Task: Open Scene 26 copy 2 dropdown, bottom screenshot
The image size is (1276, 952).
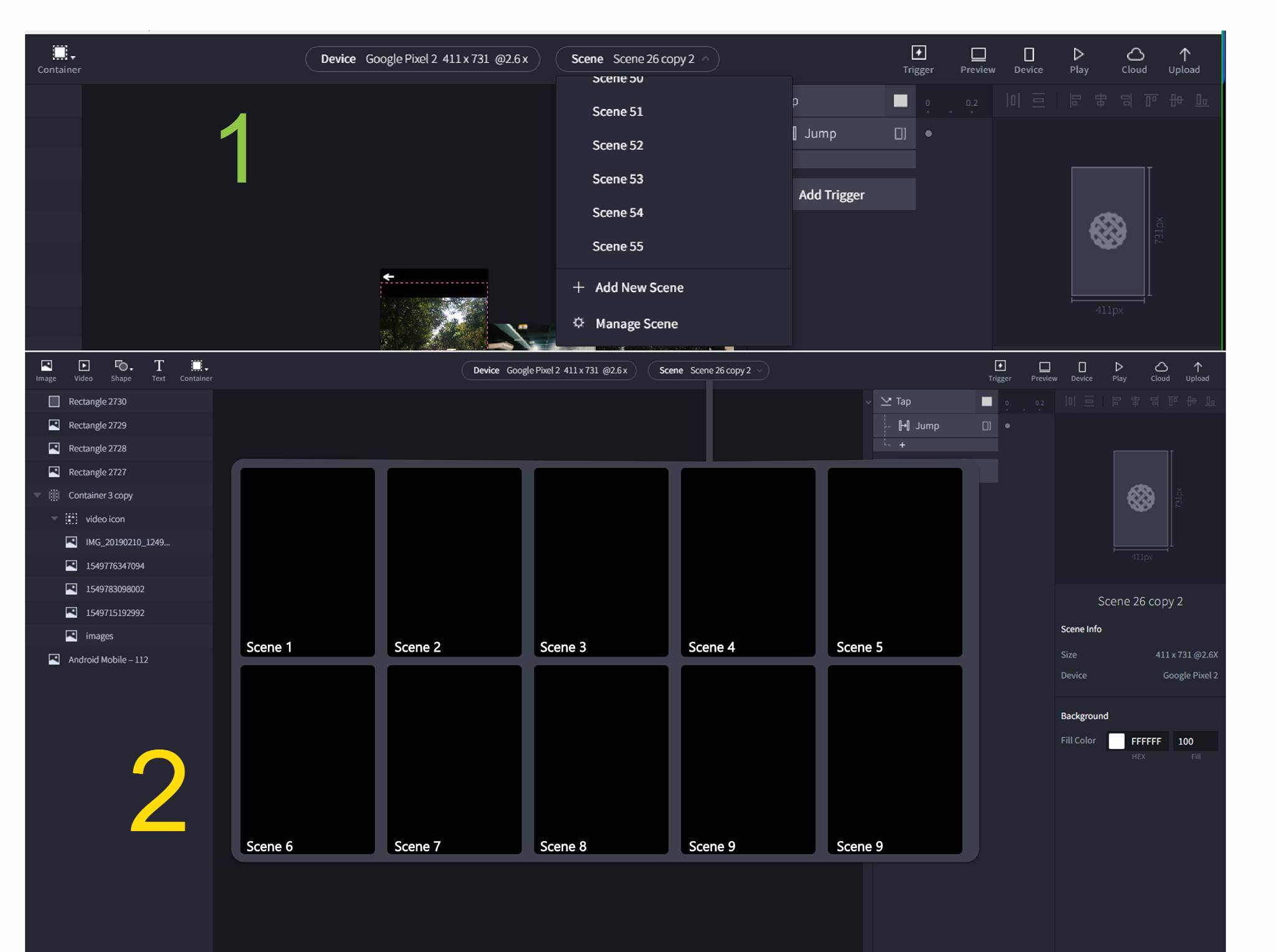Action: [708, 370]
